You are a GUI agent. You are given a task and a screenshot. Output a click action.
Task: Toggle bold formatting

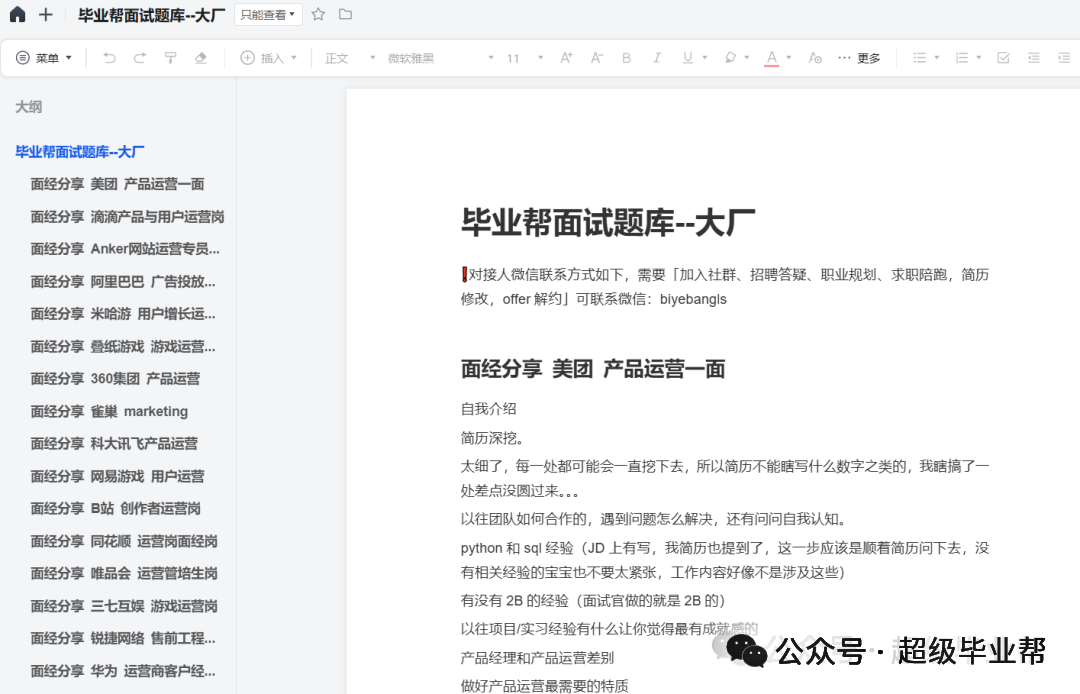pos(626,57)
